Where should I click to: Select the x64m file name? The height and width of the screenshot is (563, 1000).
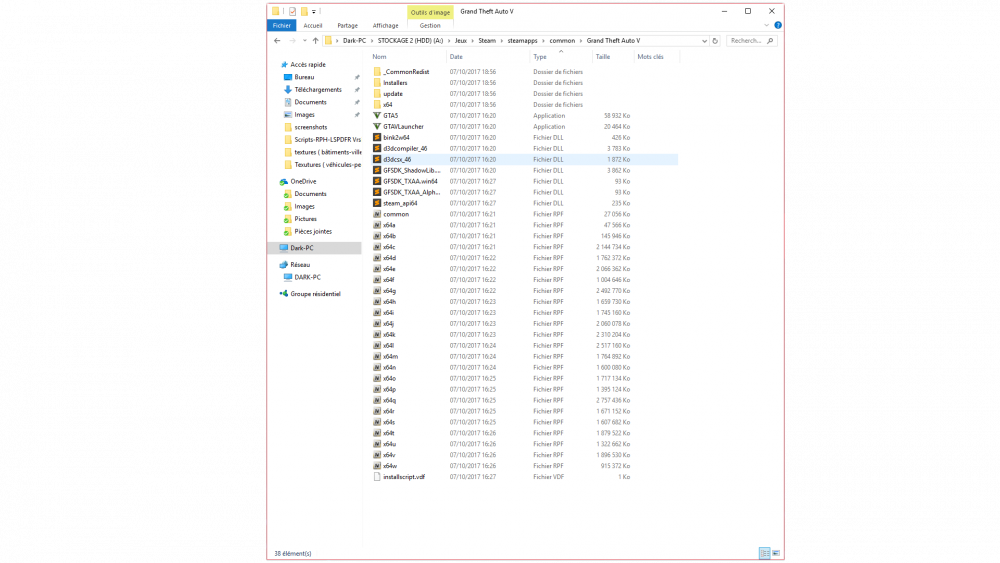click(x=390, y=357)
